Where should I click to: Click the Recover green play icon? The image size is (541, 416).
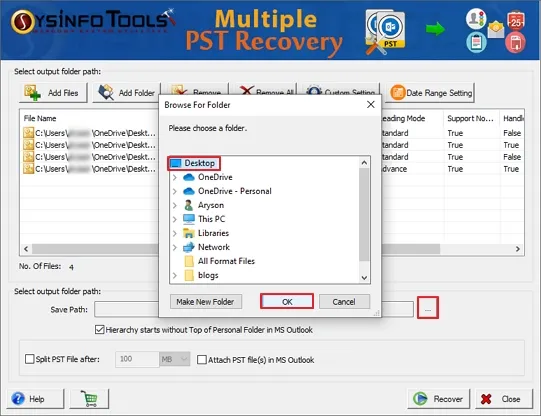420,399
